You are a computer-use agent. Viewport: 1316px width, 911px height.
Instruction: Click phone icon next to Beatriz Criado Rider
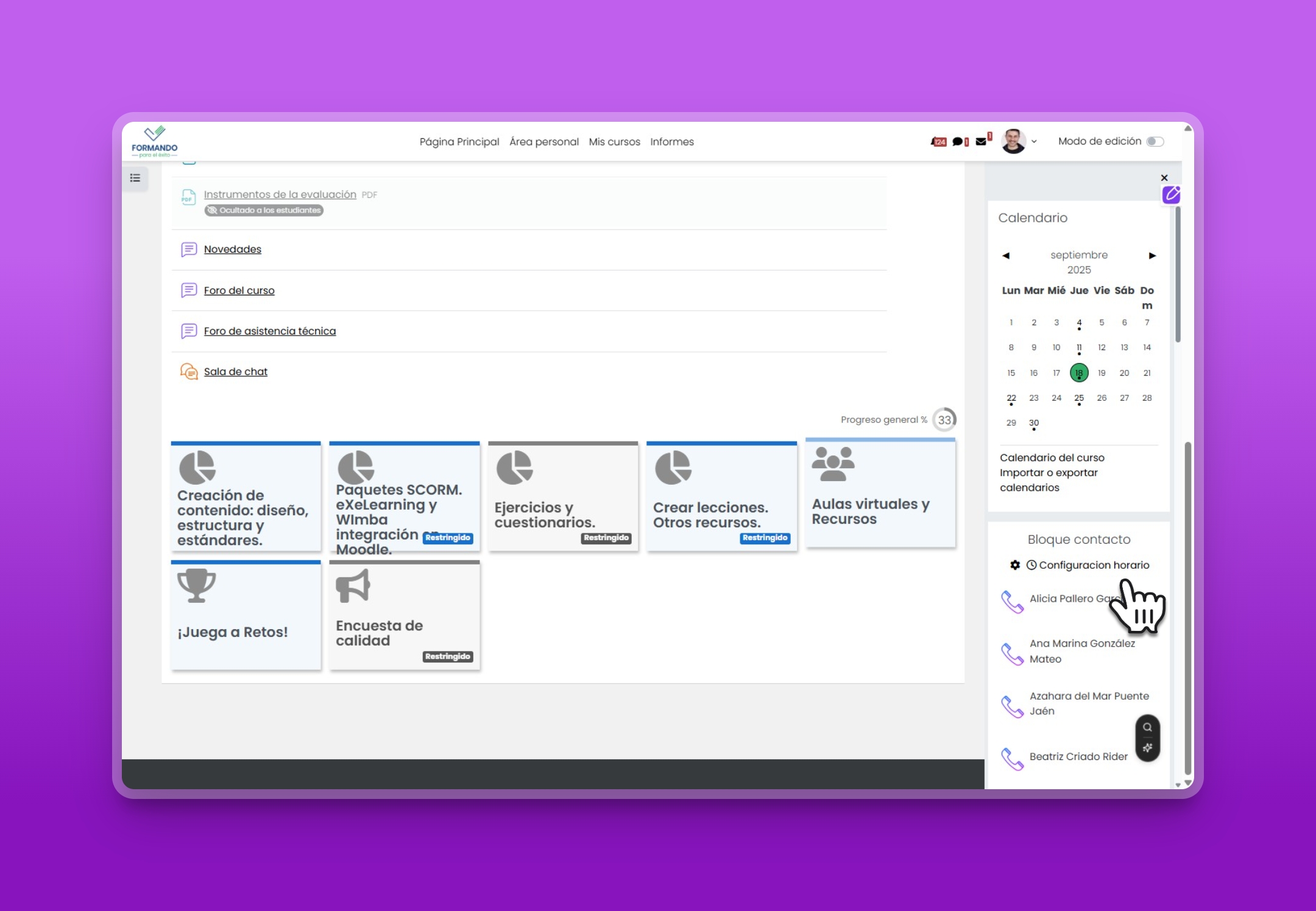point(1012,759)
